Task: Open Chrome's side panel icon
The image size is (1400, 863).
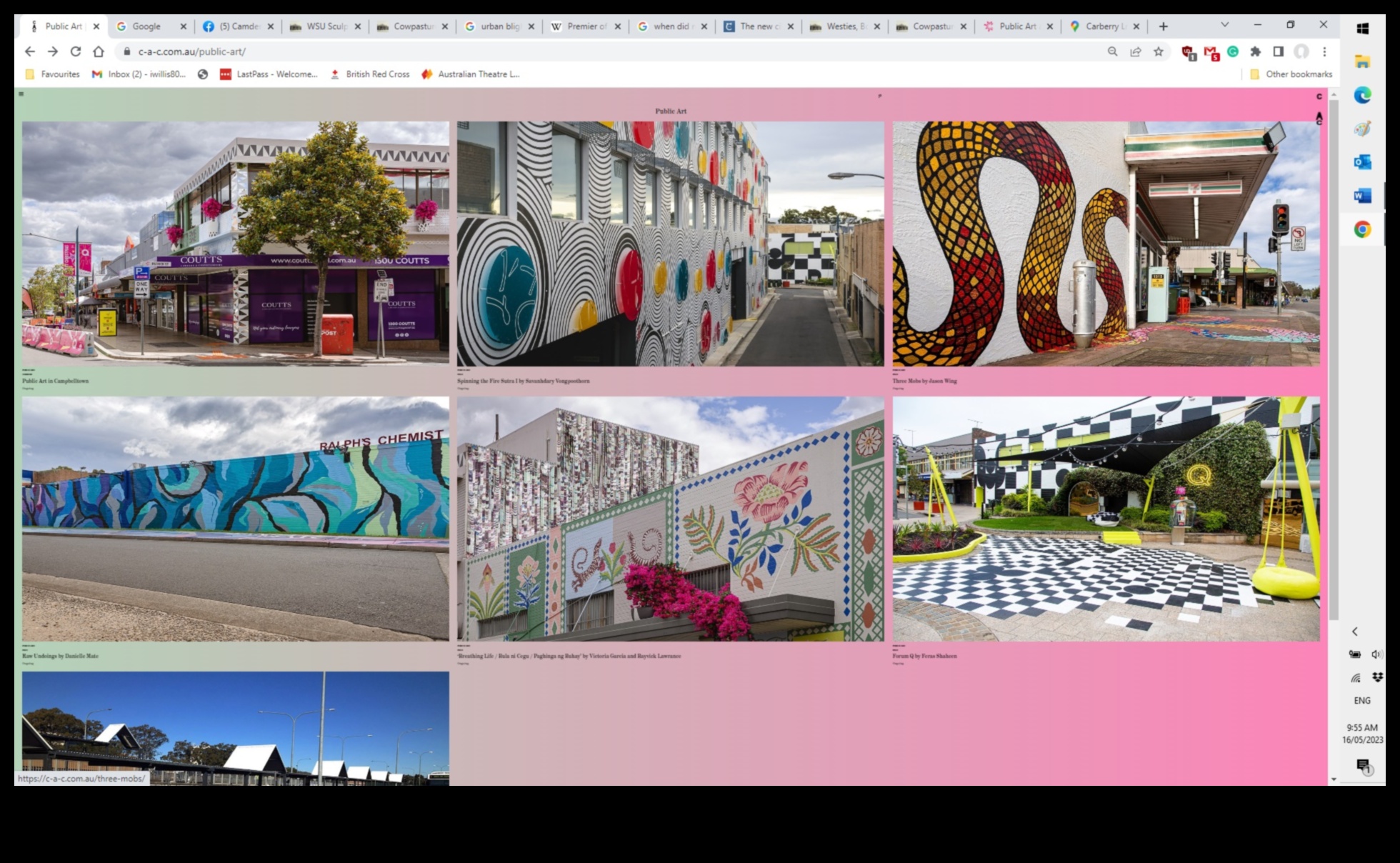Action: [x=1279, y=53]
